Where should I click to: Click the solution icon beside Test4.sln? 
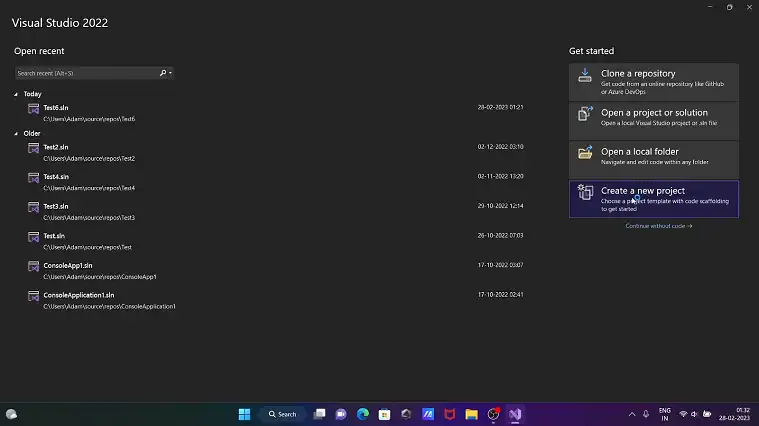[x=33, y=178]
